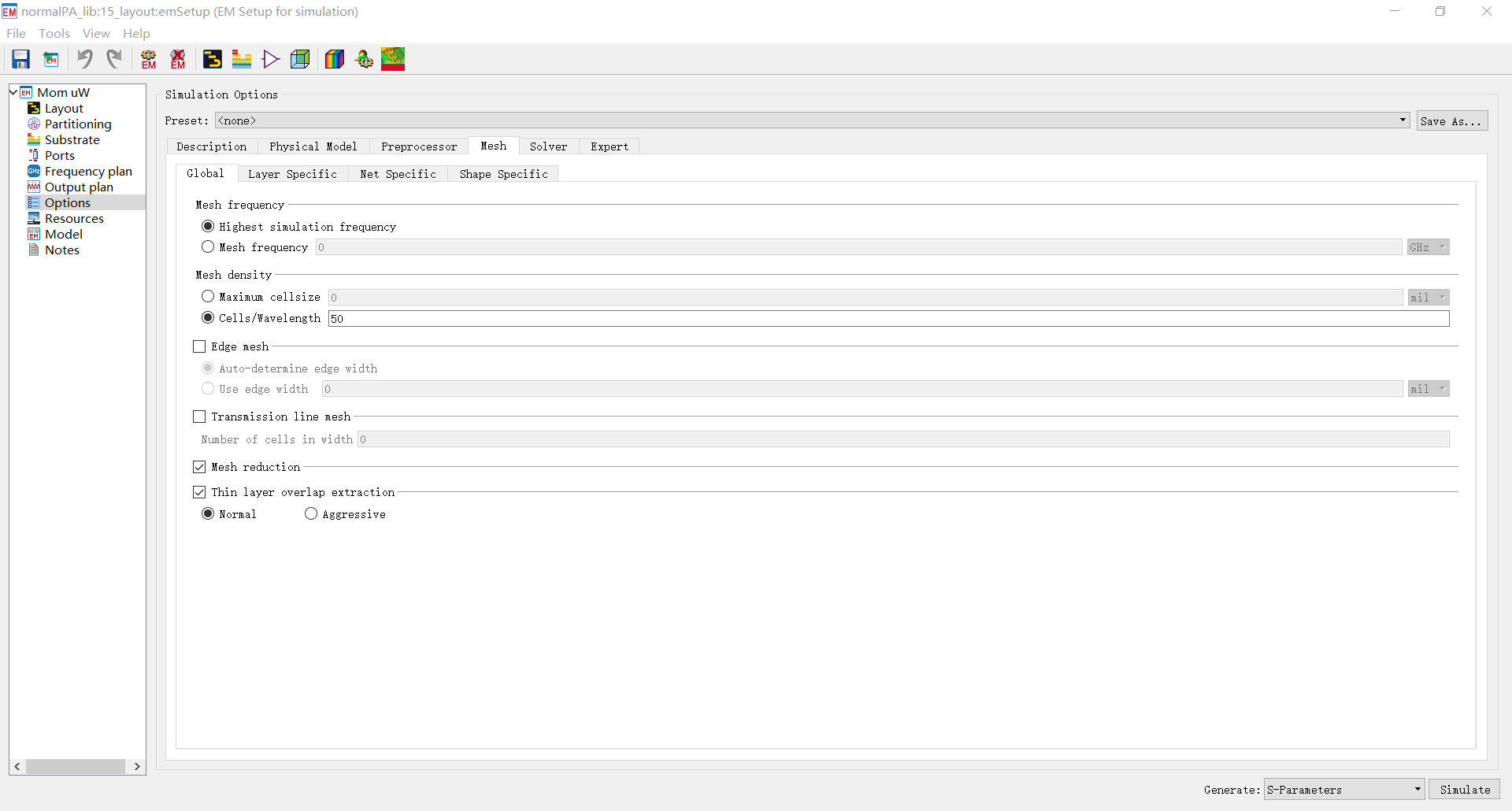Click the tree panel scroll right arrow

click(x=137, y=766)
